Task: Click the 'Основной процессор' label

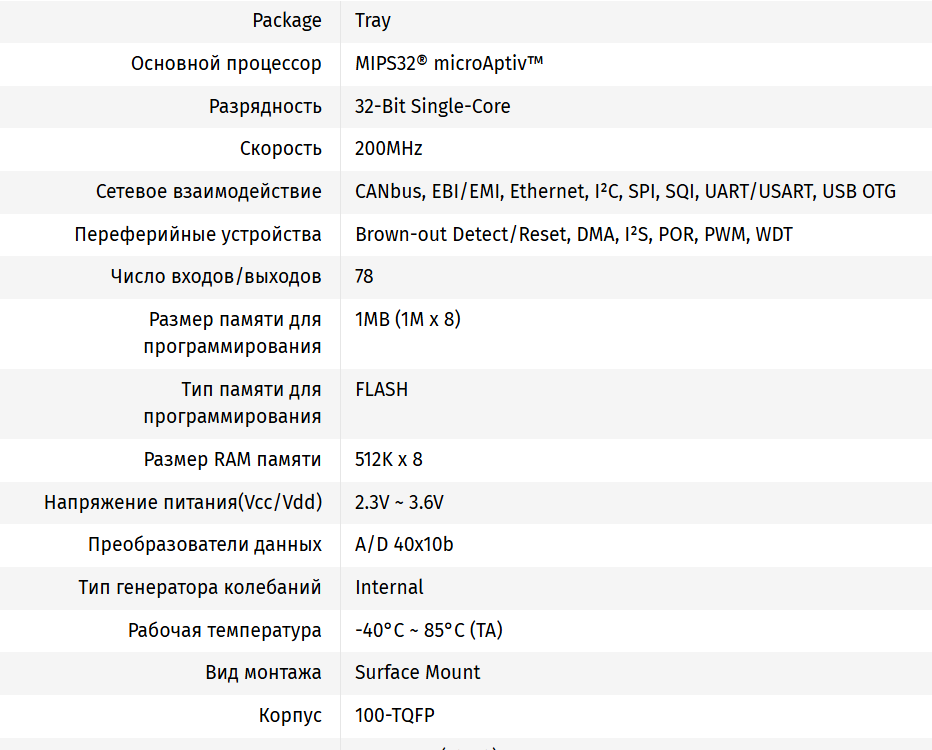Action: coord(226,63)
